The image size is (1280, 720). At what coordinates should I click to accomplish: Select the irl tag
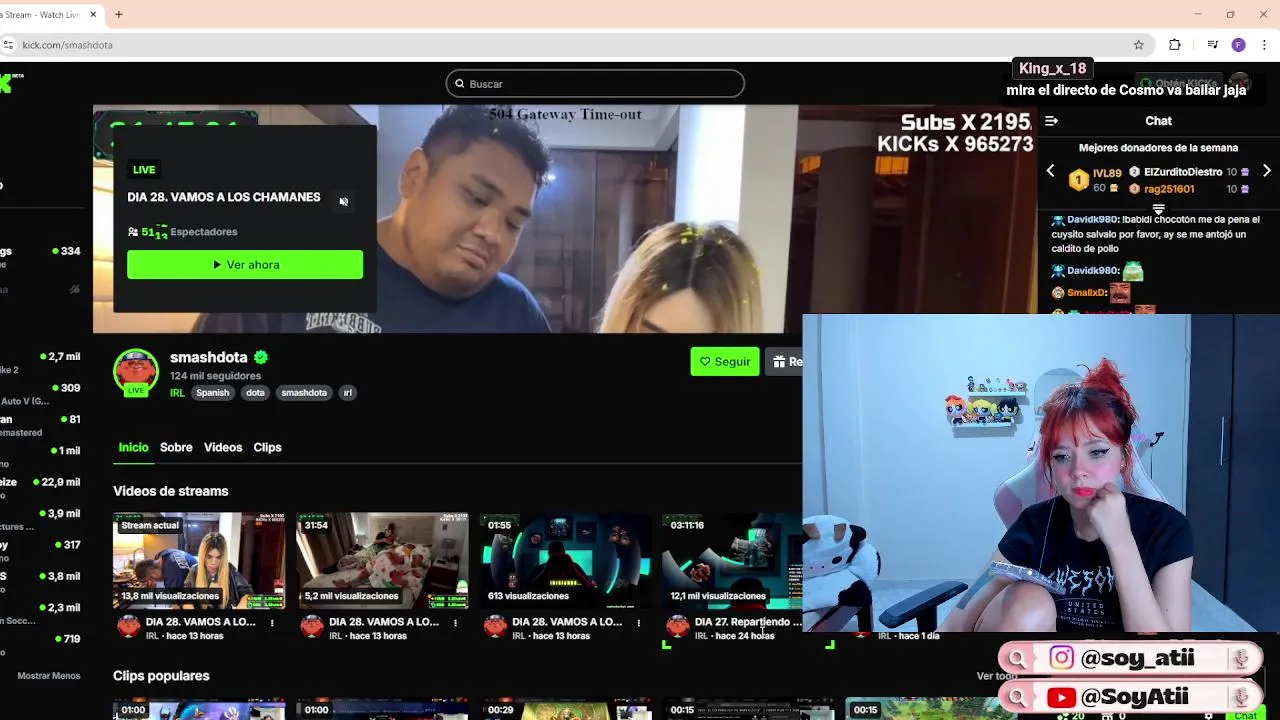point(348,393)
